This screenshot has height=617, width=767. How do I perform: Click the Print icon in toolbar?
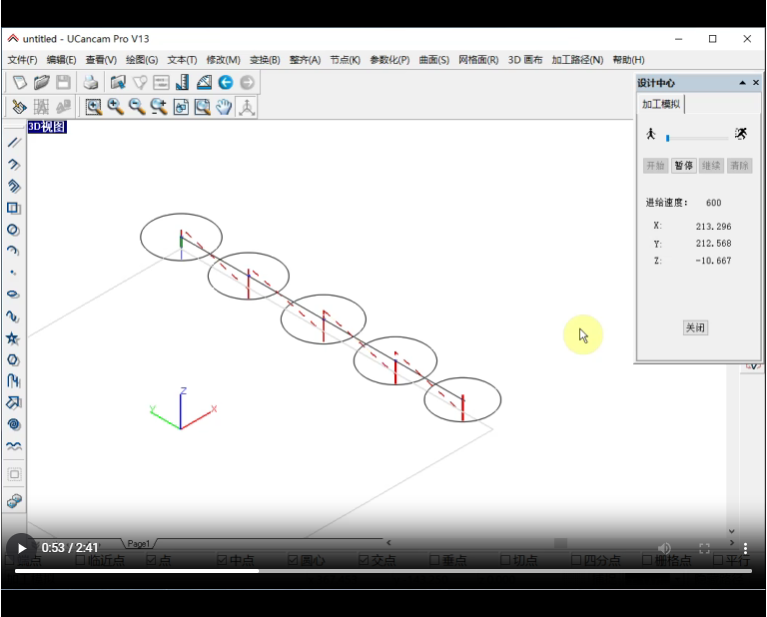[91, 82]
